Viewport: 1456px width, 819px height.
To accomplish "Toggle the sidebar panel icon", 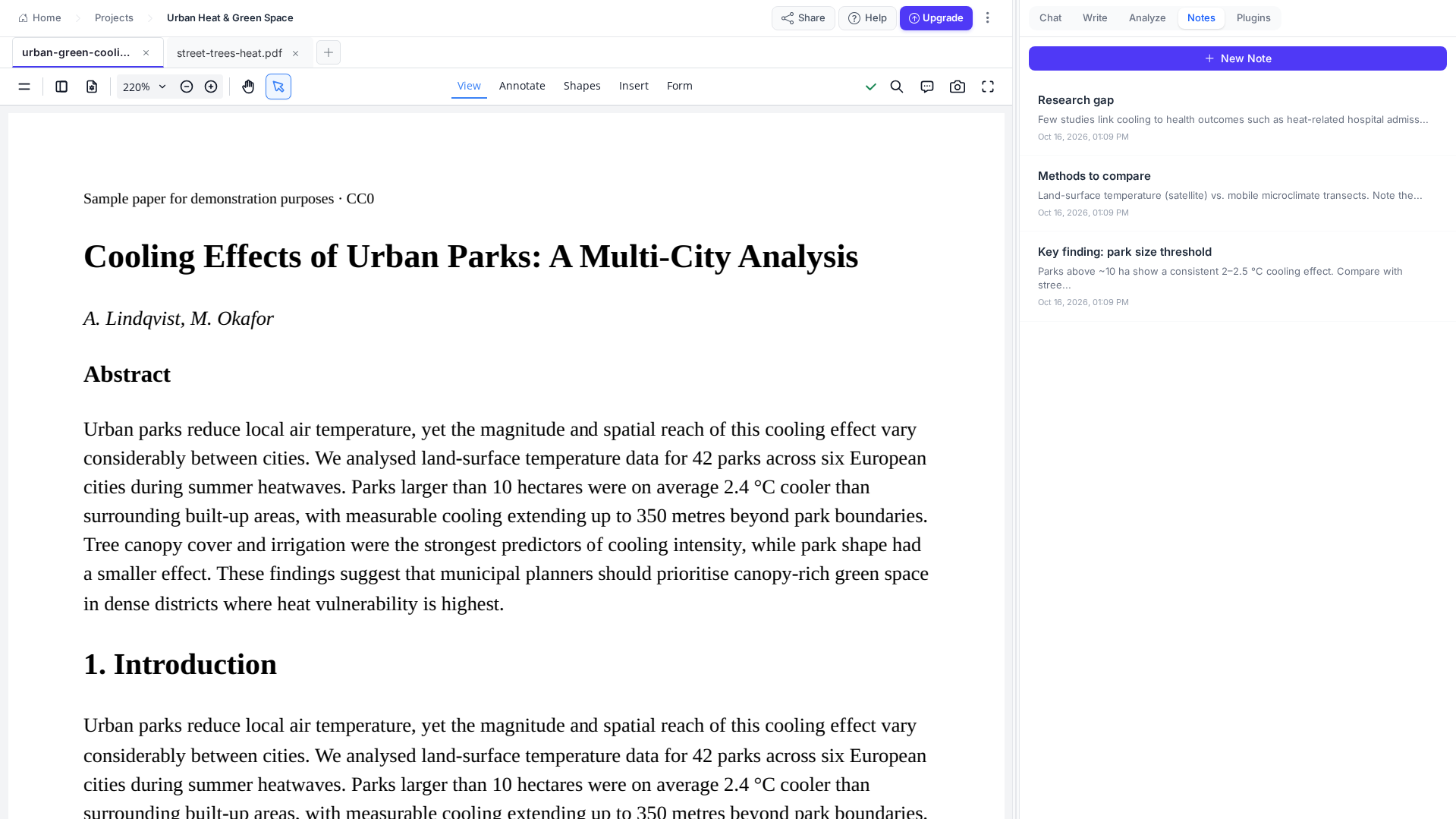I will coord(61,87).
